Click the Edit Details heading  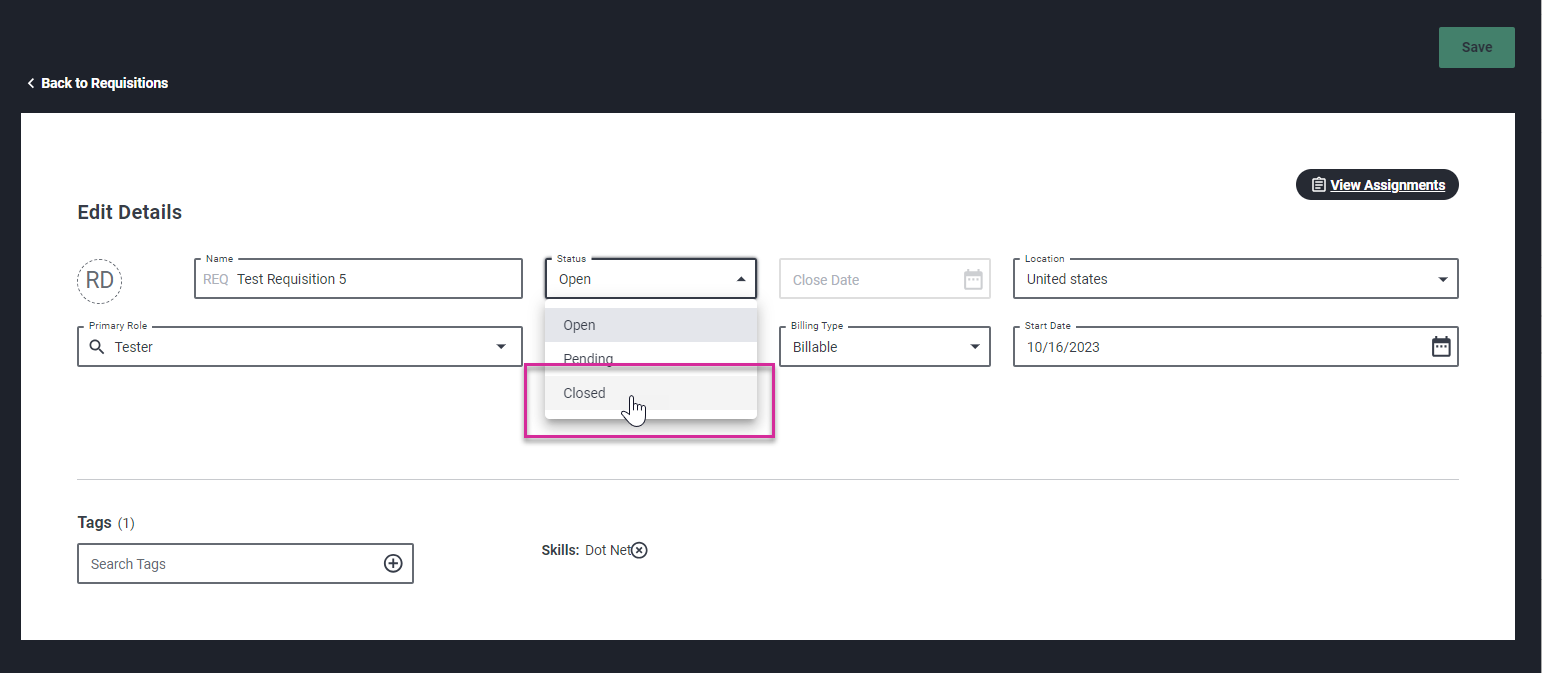coord(130,212)
